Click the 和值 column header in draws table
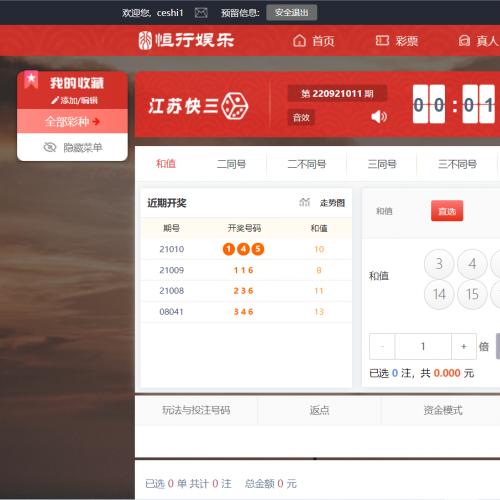The width and height of the screenshot is (500, 500). [319, 228]
